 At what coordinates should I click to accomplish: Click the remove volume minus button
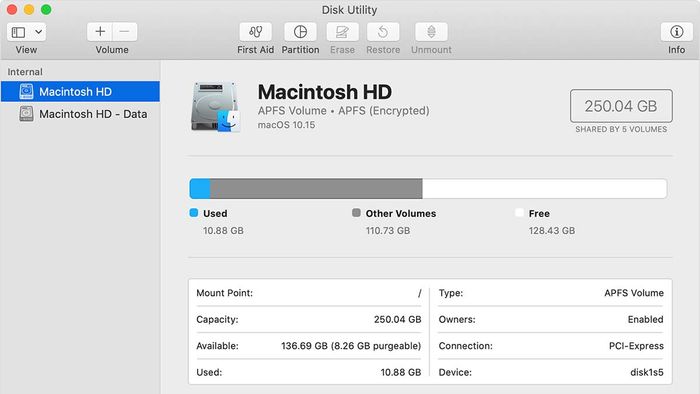pos(125,32)
